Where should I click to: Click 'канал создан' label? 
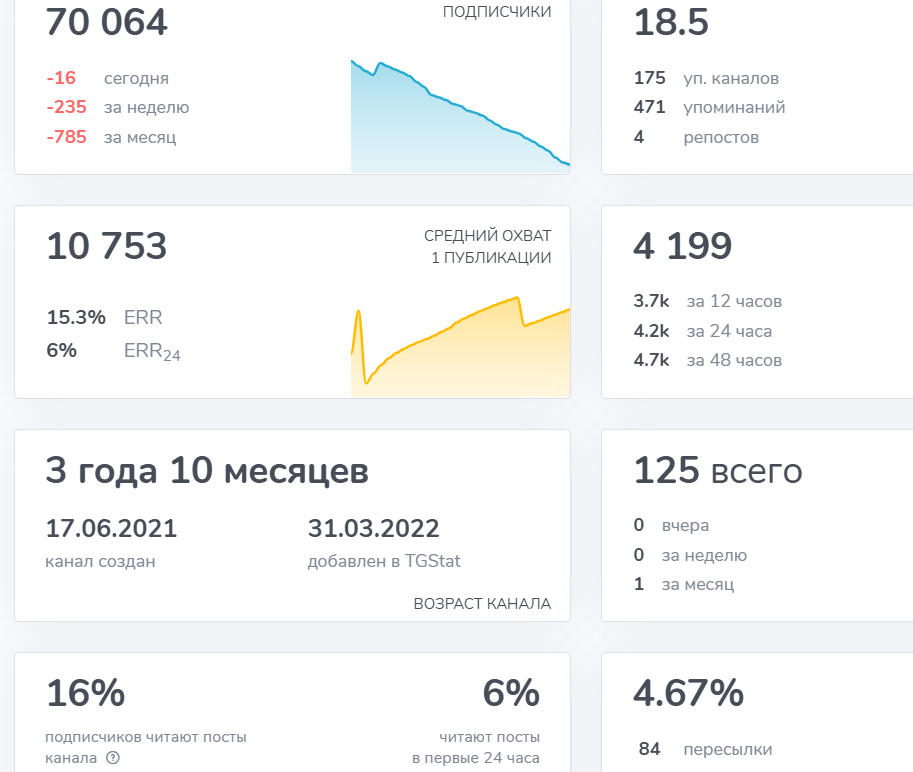click(x=100, y=561)
